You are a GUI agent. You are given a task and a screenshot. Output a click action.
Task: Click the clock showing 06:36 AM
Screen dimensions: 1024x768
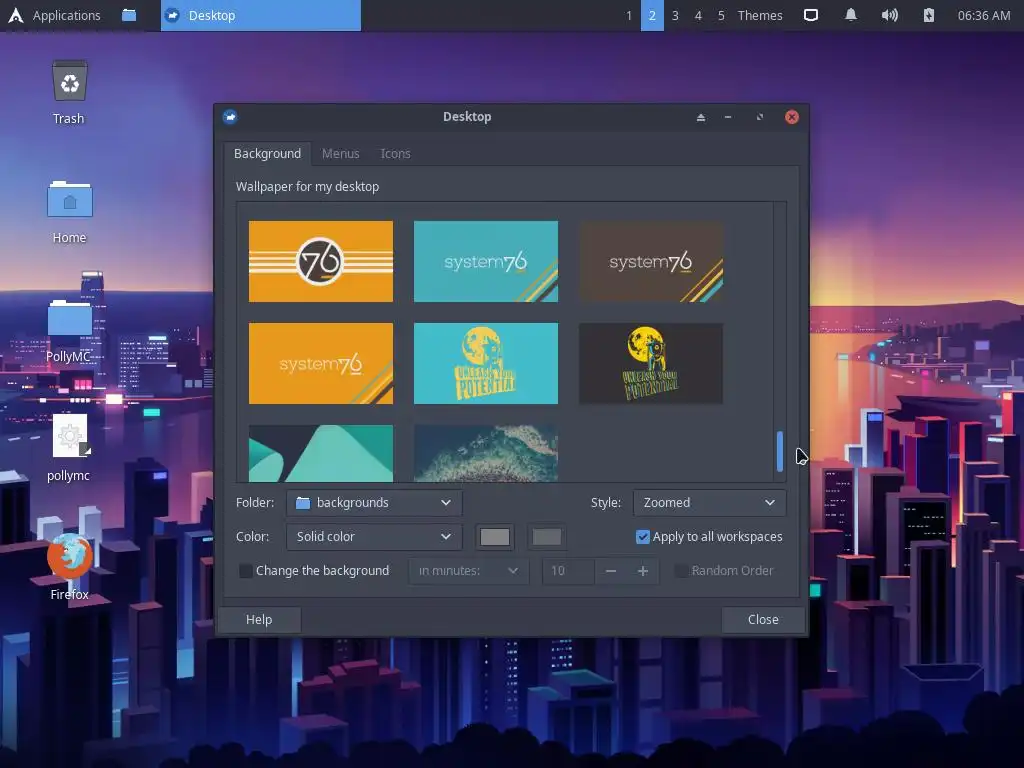pyautogui.click(x=984, y=16)
